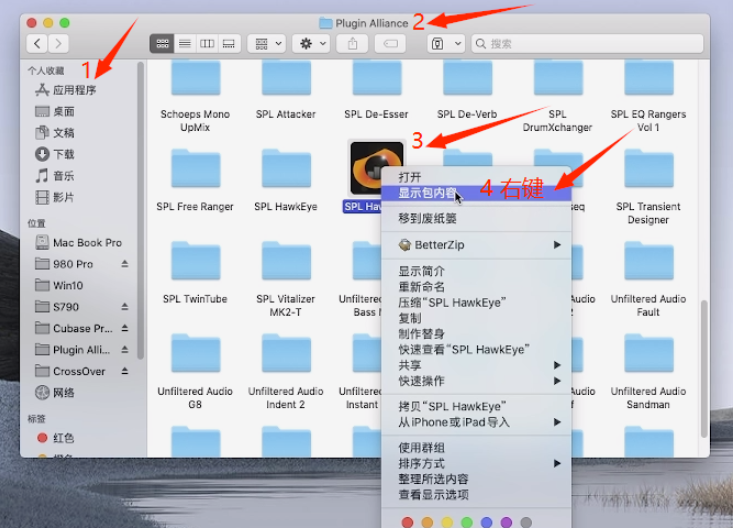Select the 980 Pro volume
The width and height of the screenshot is (733, 528).
(x=64, y=264)
